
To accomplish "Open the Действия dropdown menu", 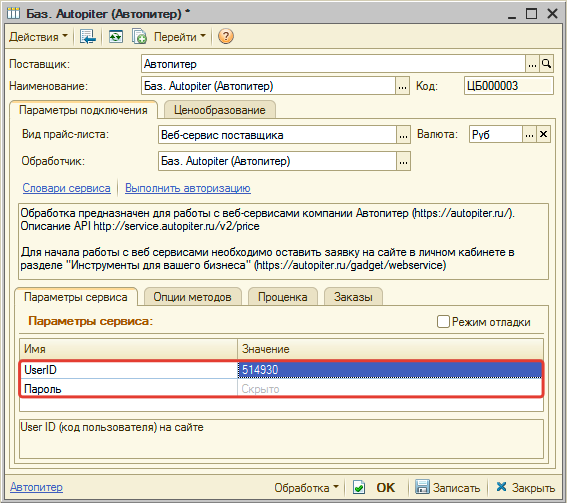I will (38, 37).
